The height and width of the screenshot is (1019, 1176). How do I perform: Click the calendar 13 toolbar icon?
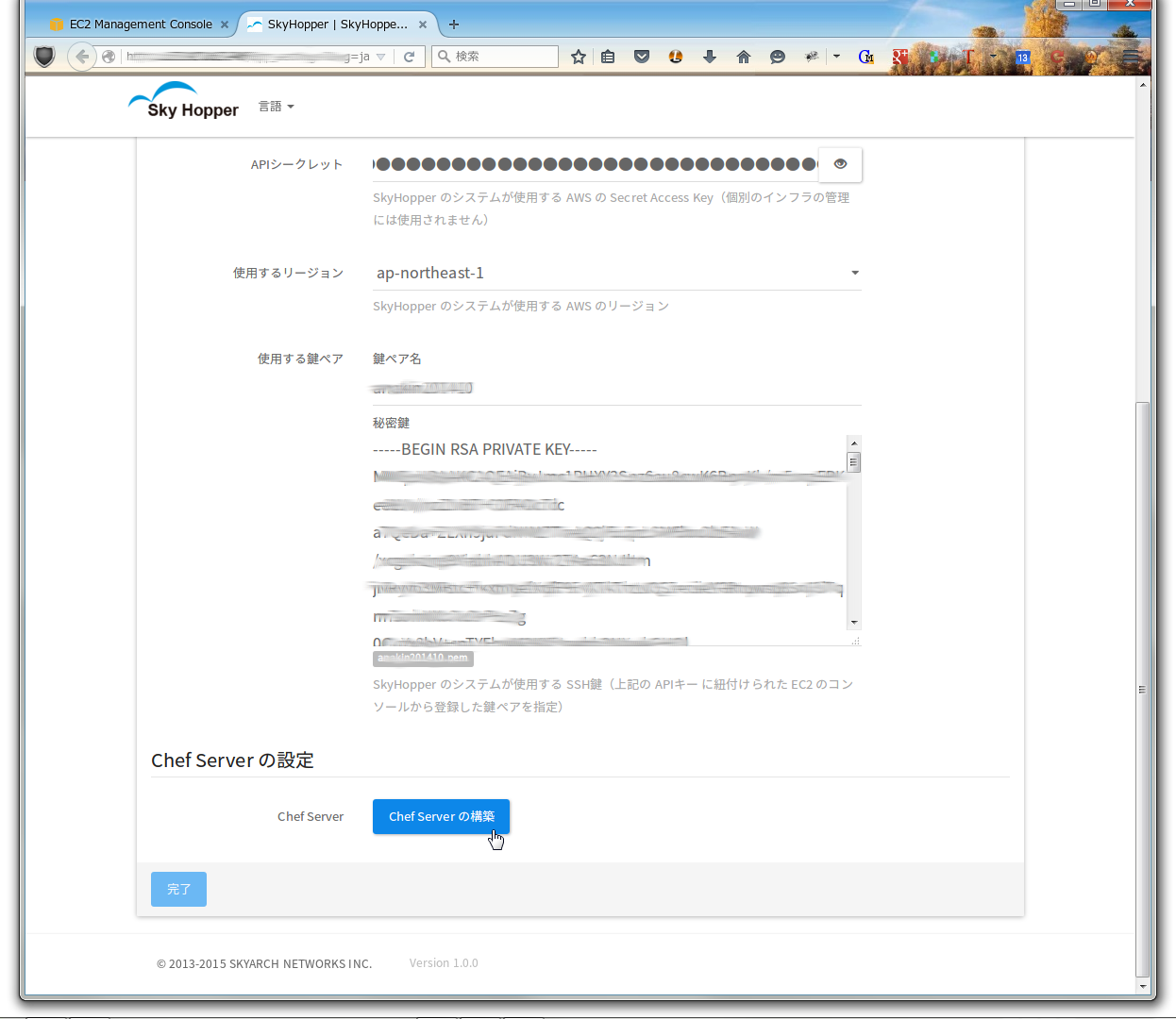coord(1022,58)
